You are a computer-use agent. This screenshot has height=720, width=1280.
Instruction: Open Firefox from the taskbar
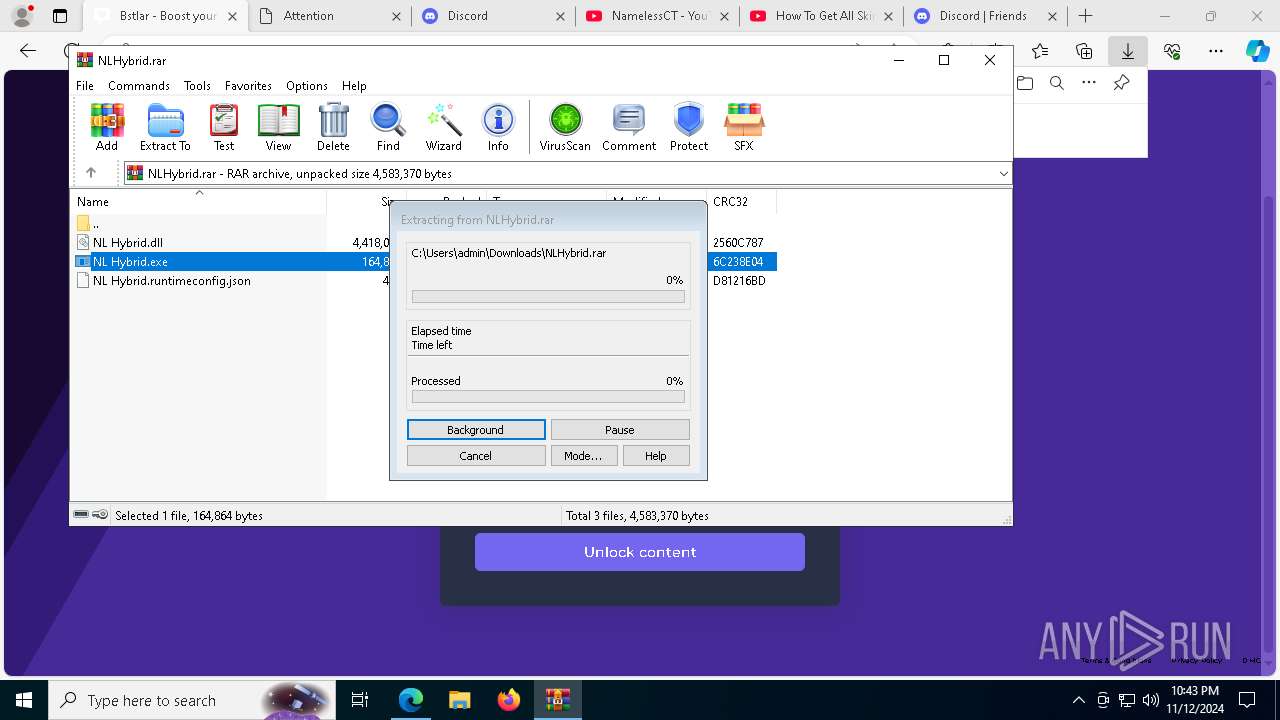click(508, 700)
